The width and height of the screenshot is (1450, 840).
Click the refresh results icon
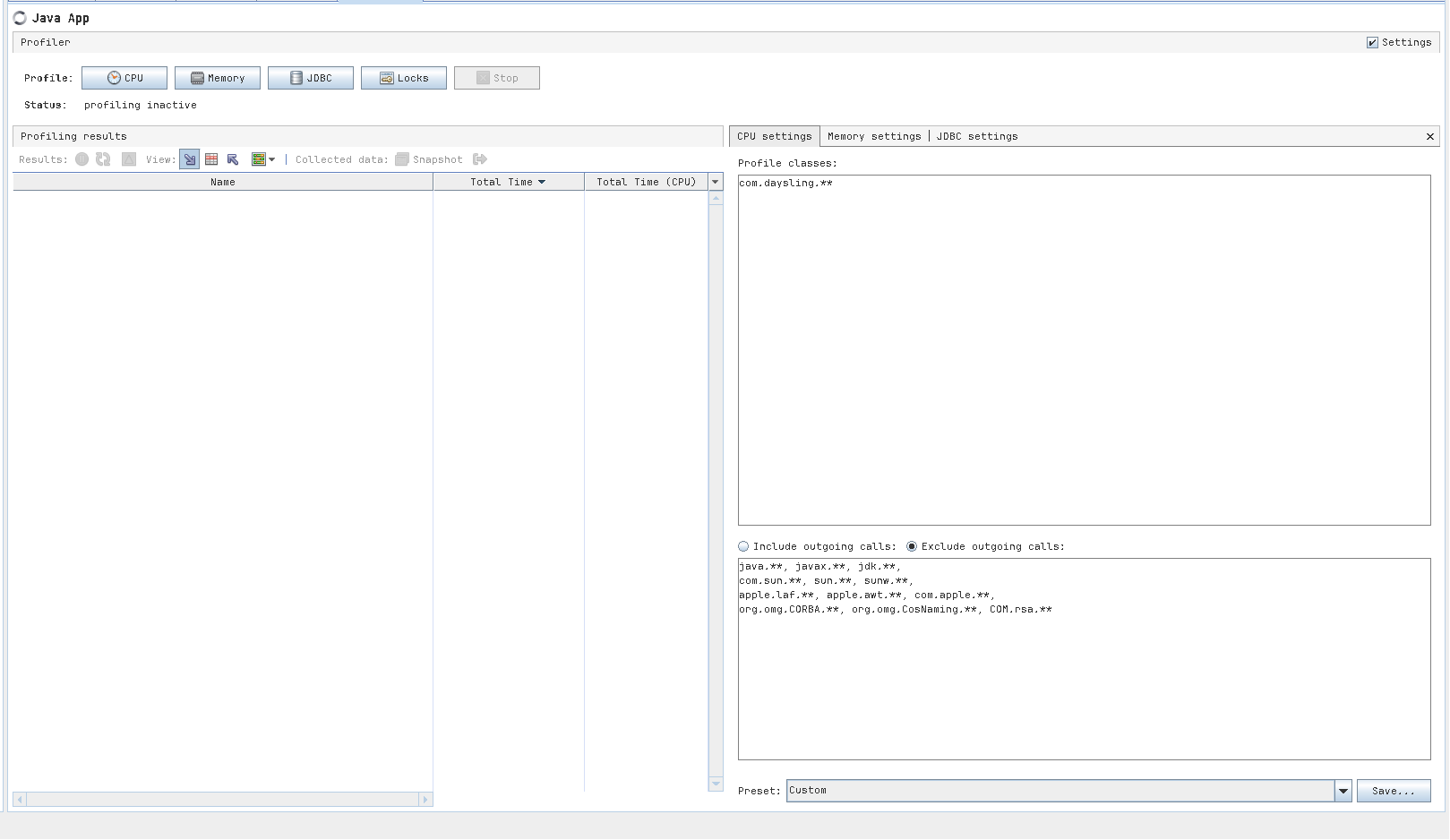[103, 159]
